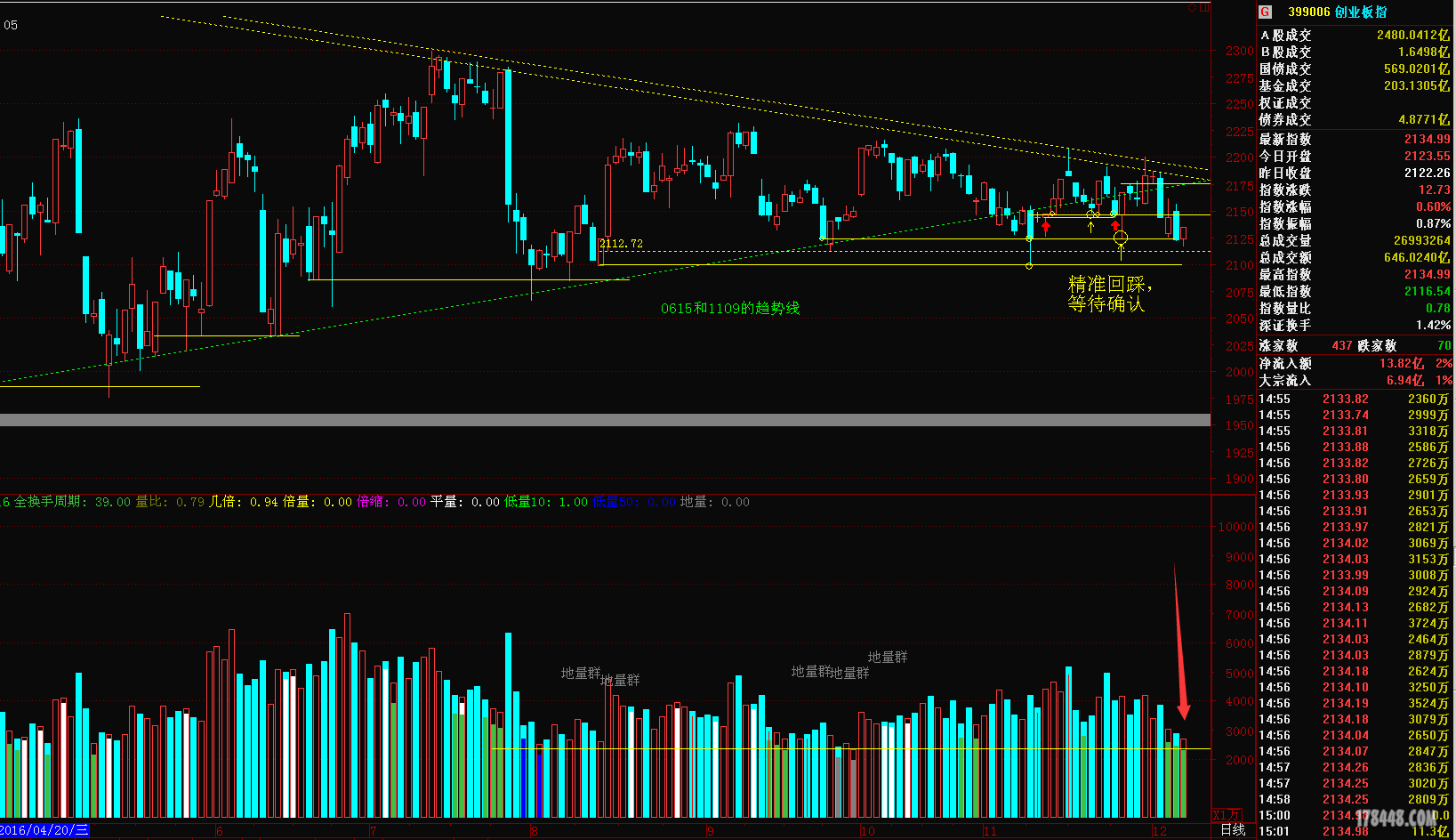Click the 2000 price axis label
Screen dimensions: 1456x840
[x=1240, y=372]
